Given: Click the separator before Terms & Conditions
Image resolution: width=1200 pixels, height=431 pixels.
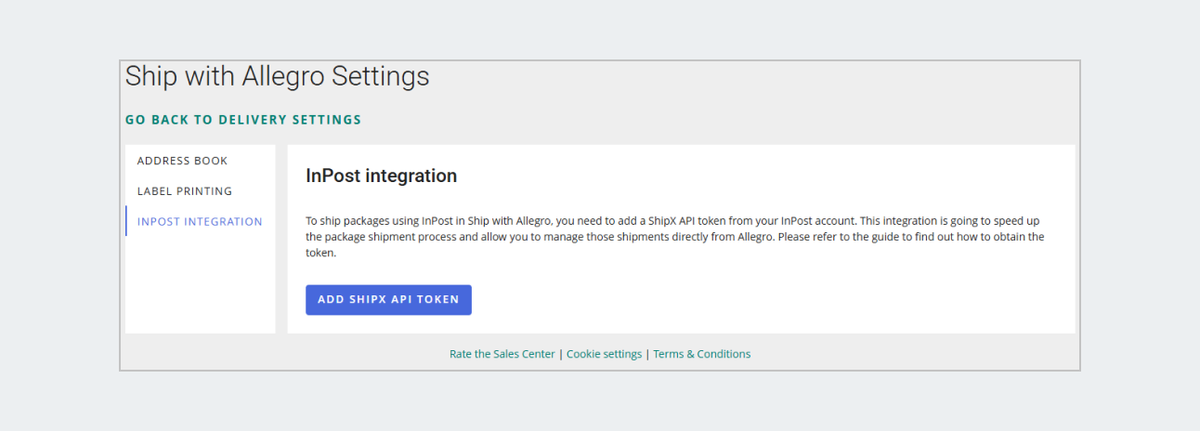Looking at the screenshot, I should 648,354.
